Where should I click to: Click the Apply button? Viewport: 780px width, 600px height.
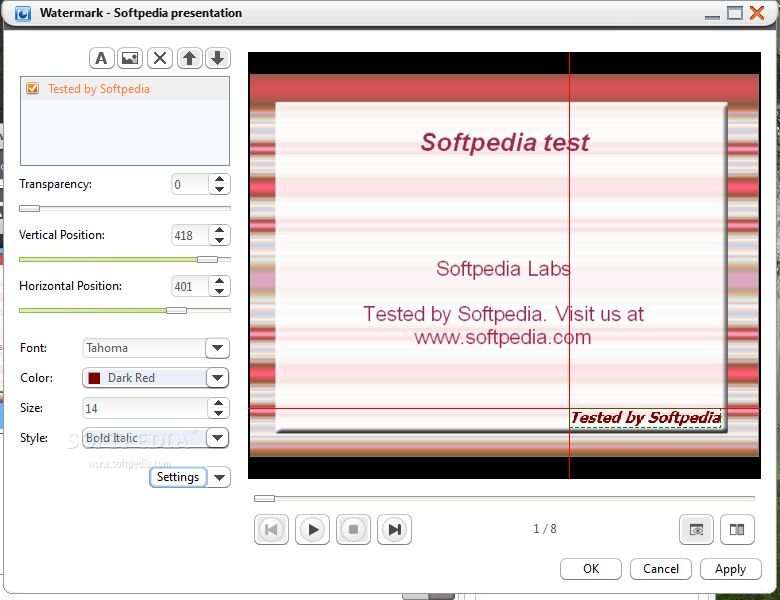pos(731,569)
